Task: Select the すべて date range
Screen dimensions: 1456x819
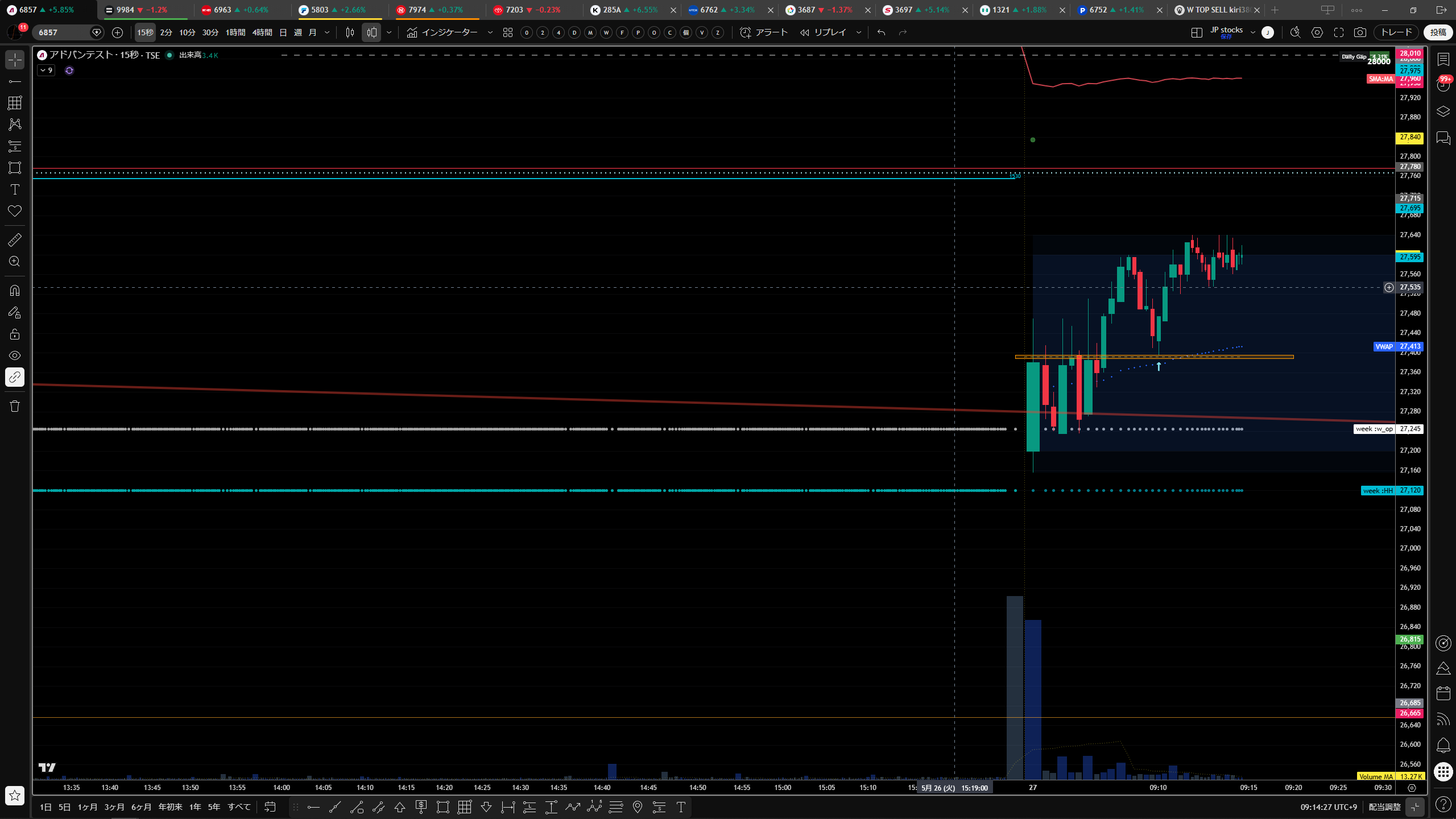Action: [x=239, y=807]
